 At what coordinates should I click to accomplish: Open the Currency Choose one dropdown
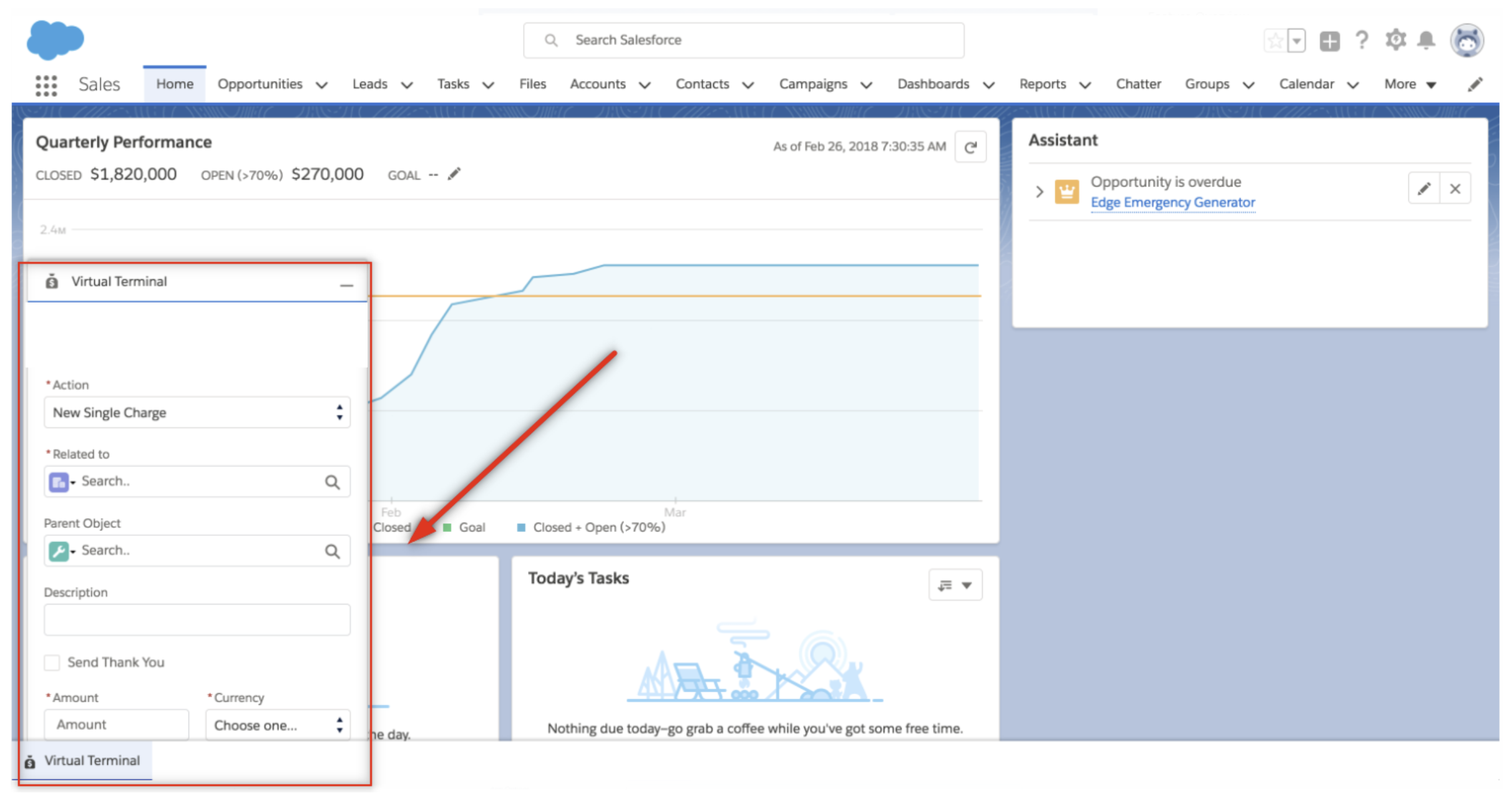(x=277, y=725)
